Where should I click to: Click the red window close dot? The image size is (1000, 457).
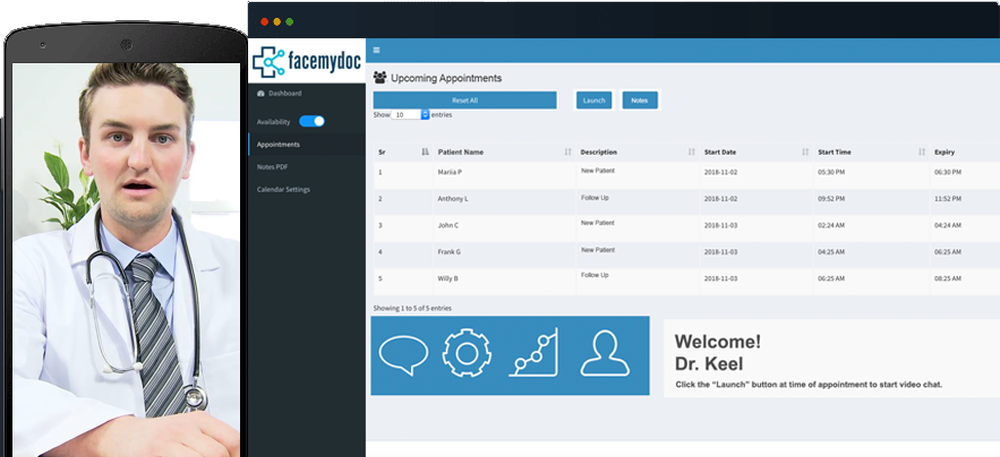(264, 22)
